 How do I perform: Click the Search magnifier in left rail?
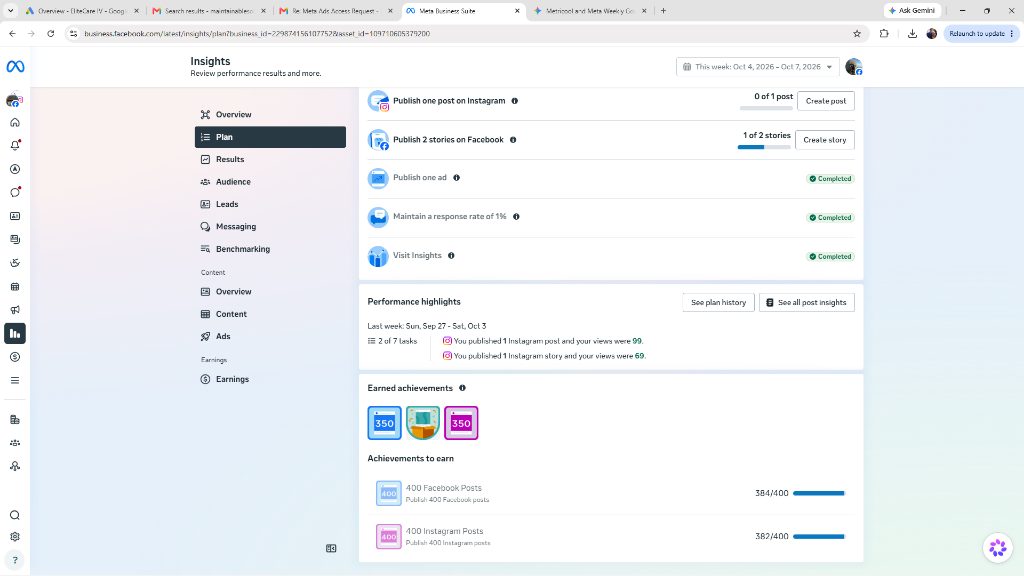pos(15,515)
